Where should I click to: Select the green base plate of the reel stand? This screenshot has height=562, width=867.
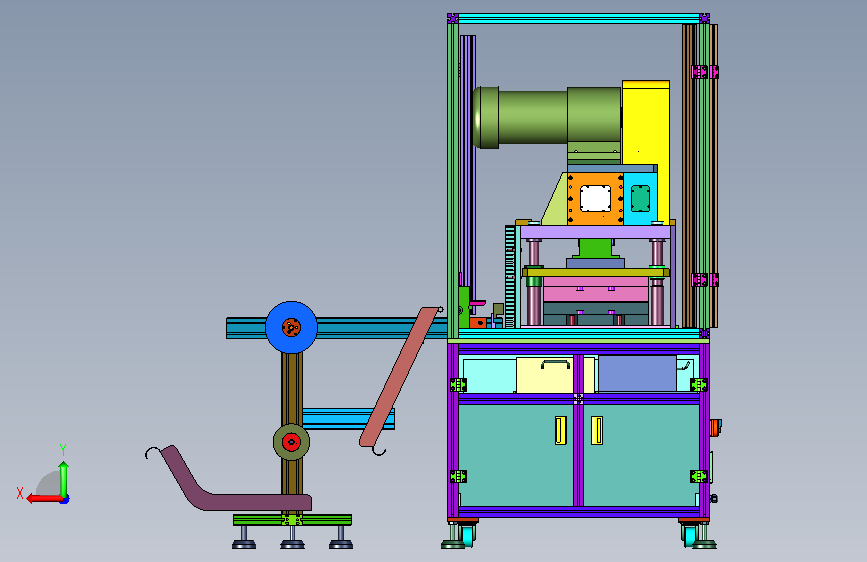293,520
